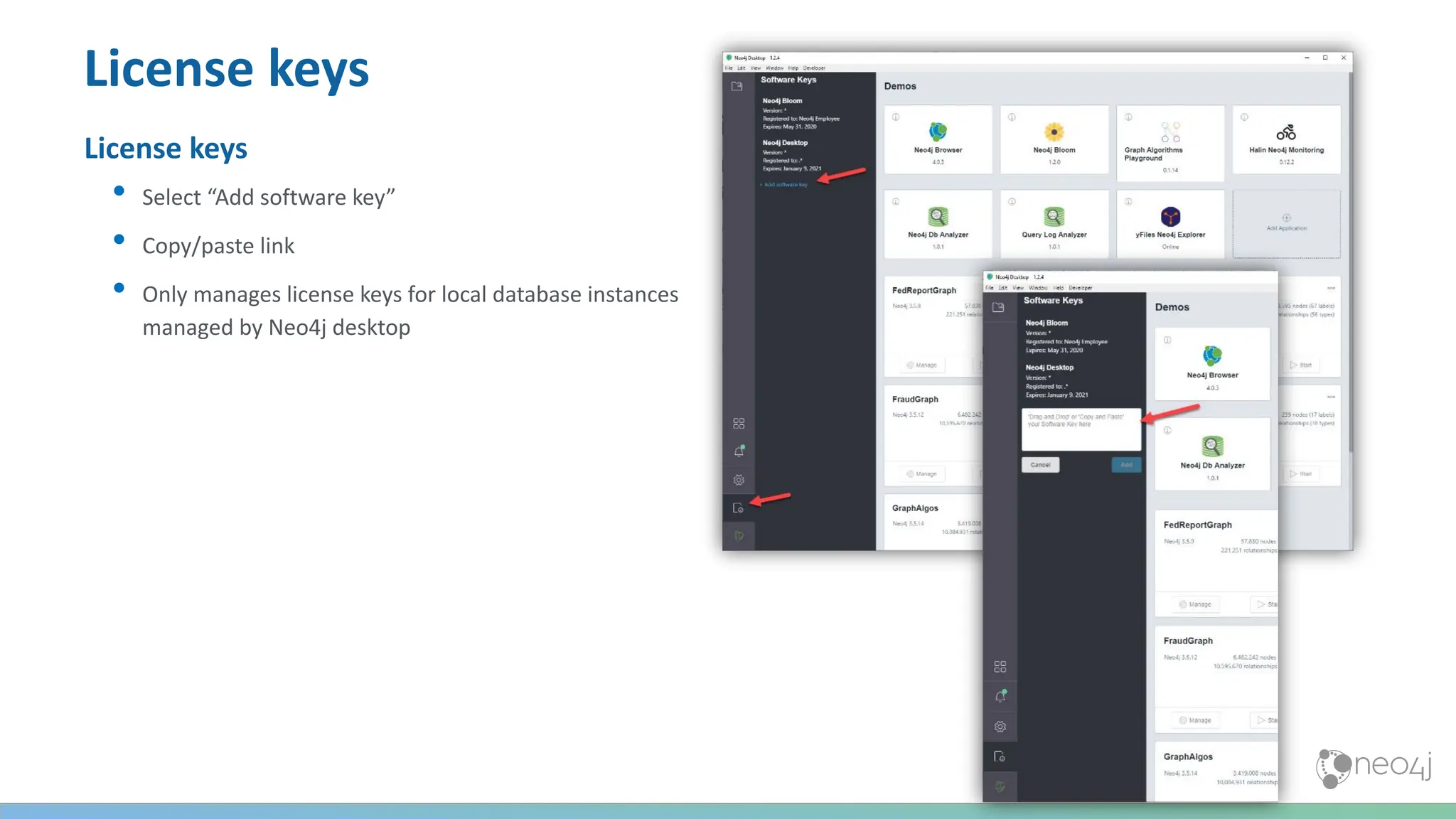The height and width of the screenshot is (819, 1456).
Task: Show info for Graph Algorithms Playground tile
Action: pyautogui.click(x=1128, y=117)
